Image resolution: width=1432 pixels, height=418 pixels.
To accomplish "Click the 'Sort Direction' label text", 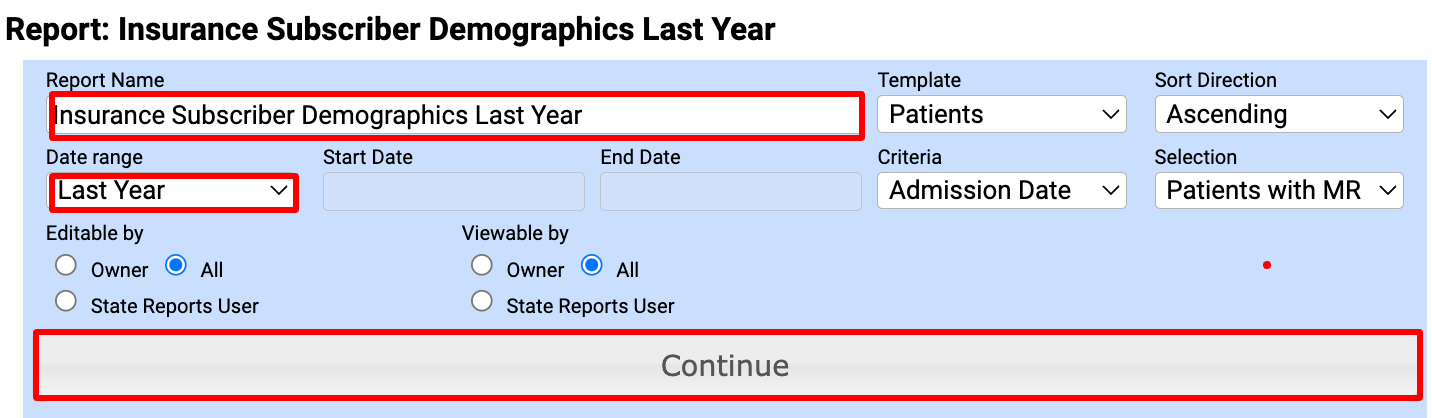I will [x=1215, y=80].
